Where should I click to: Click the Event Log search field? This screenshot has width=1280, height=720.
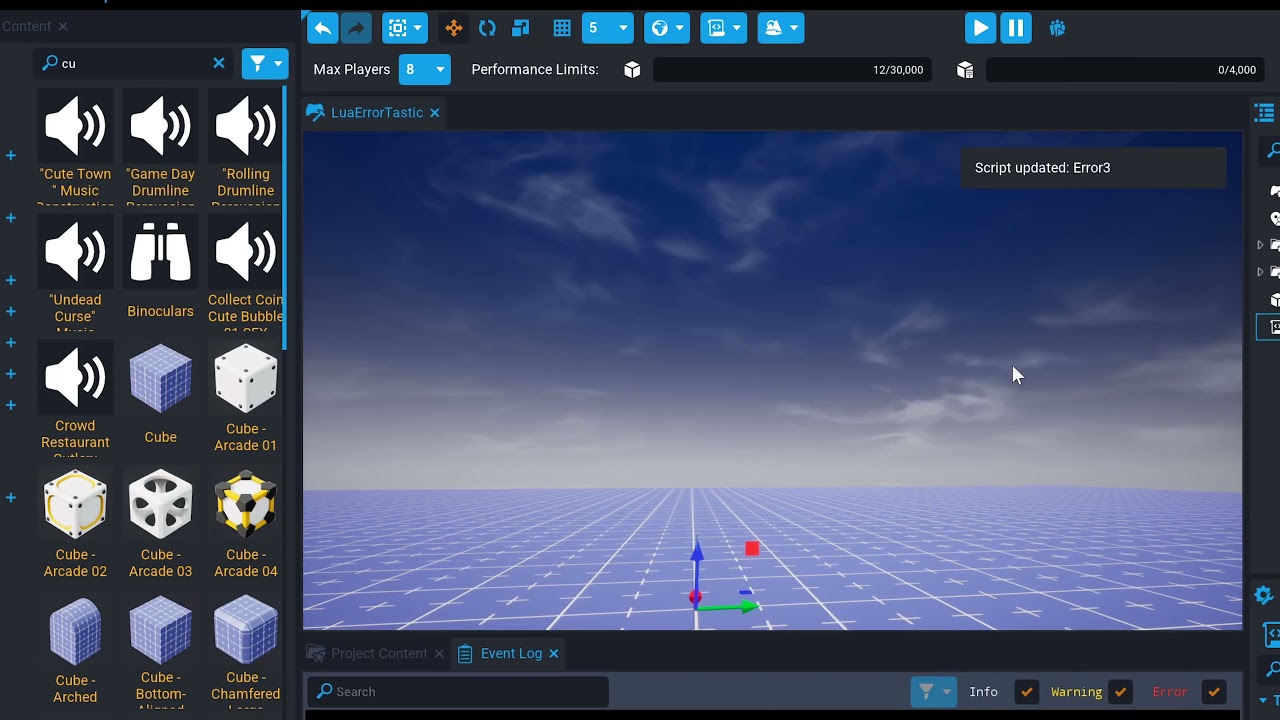458,691
